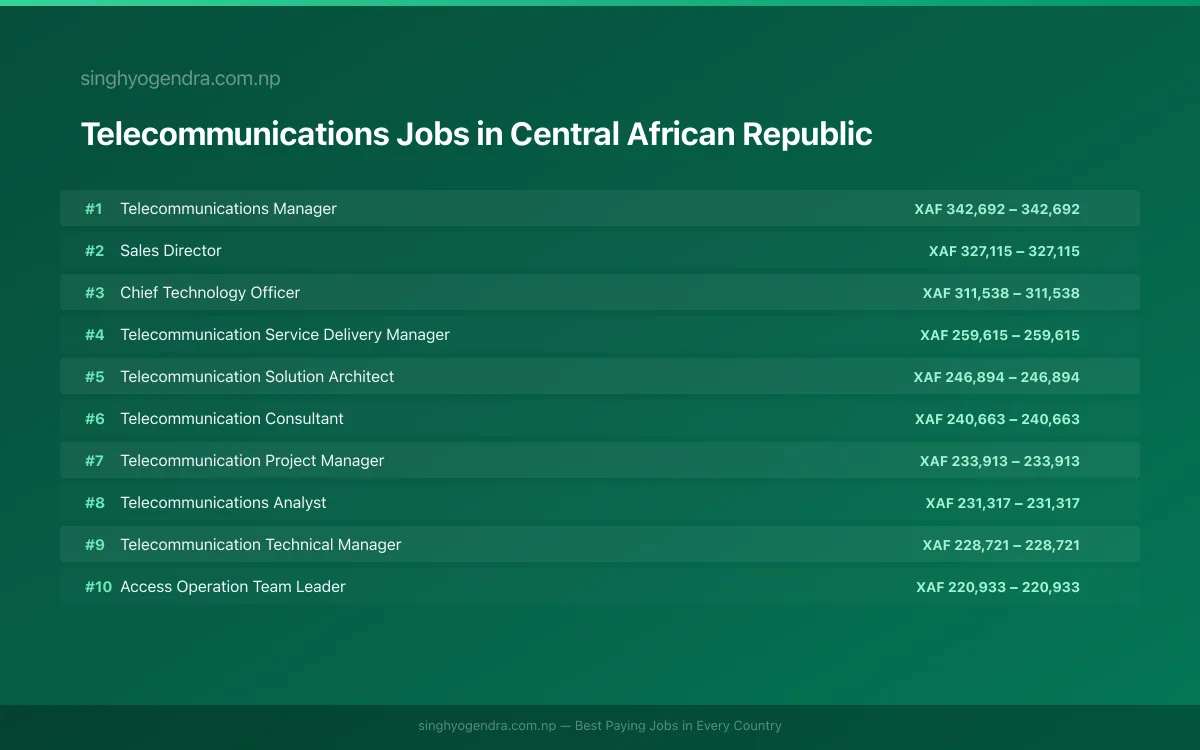The image size is (1200, 750).
Task: Click the #8 rank number
Action: tap(94, 503)
